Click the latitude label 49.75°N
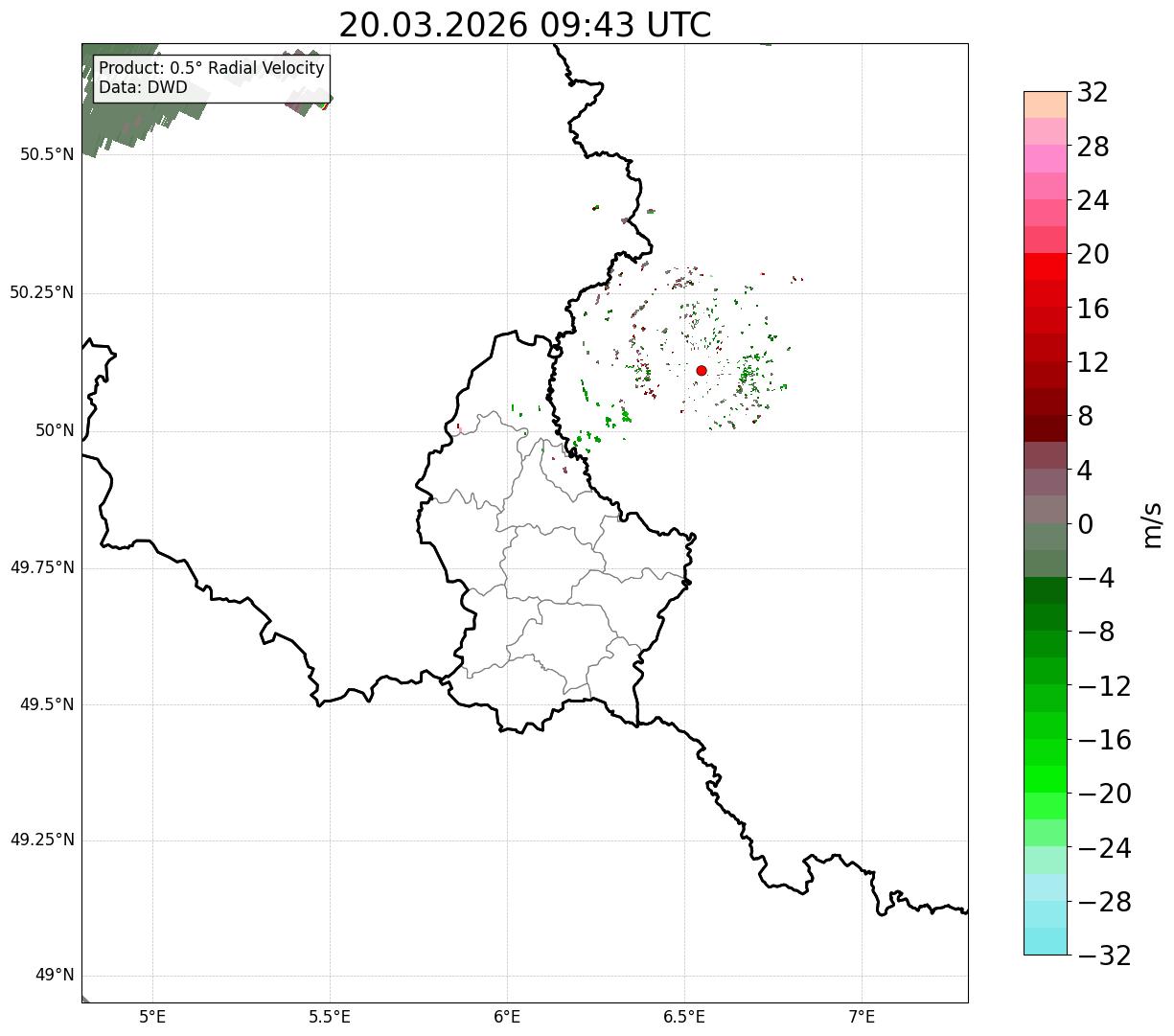The width and height of the screenshot is (1174, 1036). (42, 567)
